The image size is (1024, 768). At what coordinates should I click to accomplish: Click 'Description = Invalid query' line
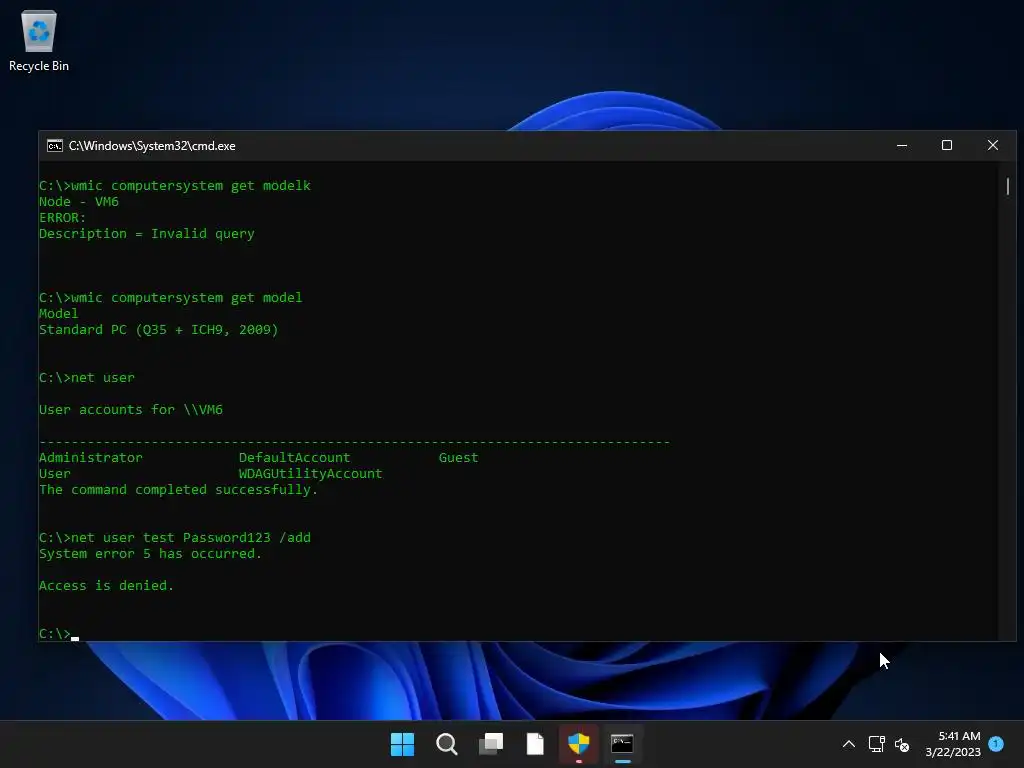coord(147,234)
